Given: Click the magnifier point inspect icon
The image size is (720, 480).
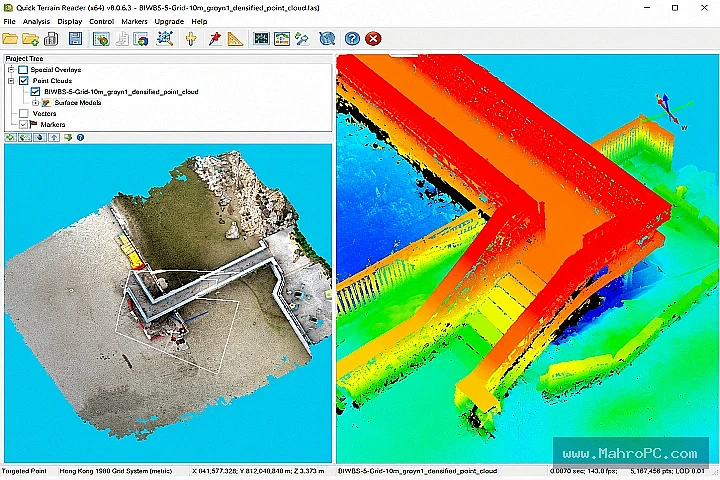Looking at the screenshot, I should coord(164,39).
